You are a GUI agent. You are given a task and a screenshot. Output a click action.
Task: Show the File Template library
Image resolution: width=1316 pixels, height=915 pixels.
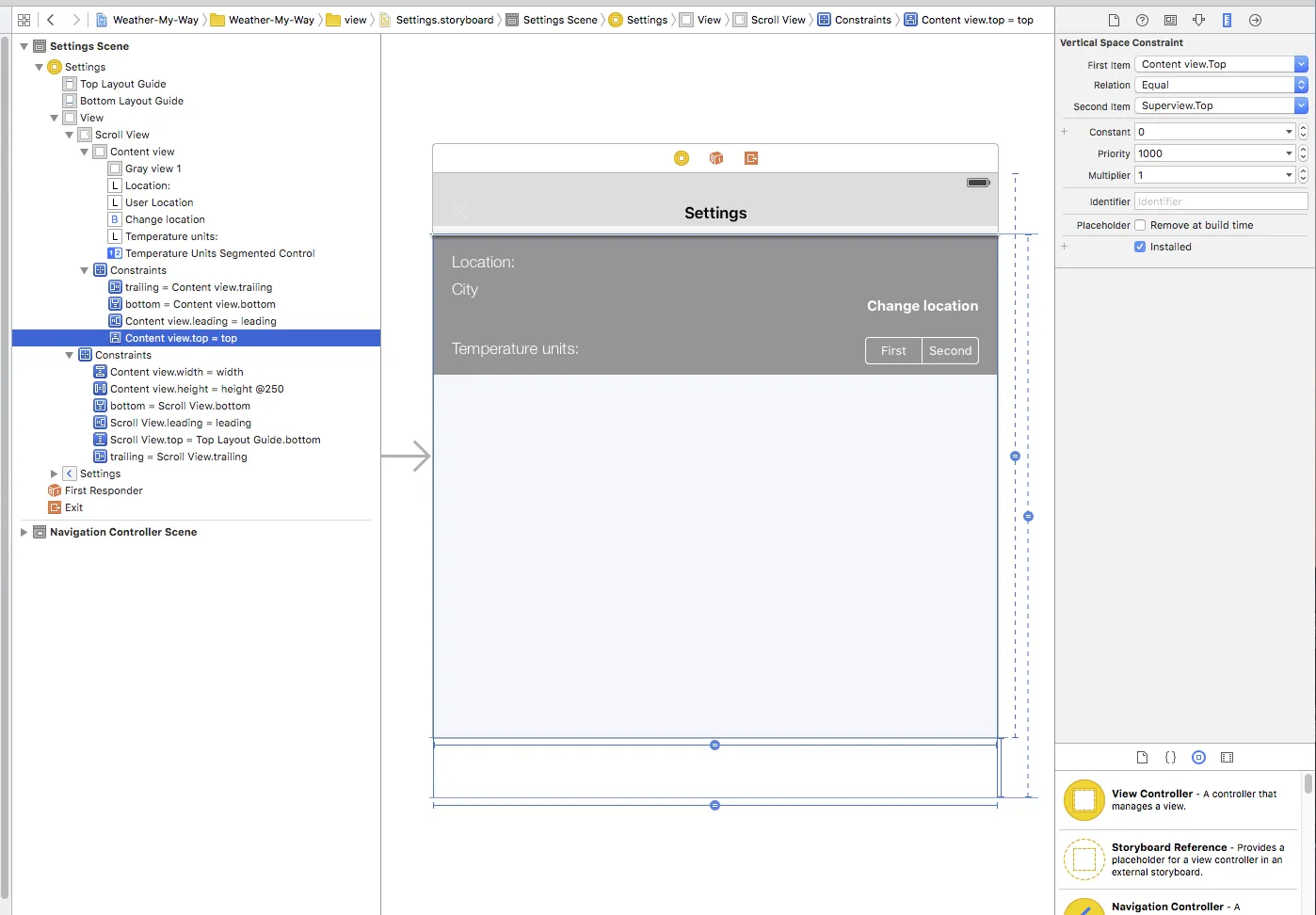click(x=1142, y=757)
